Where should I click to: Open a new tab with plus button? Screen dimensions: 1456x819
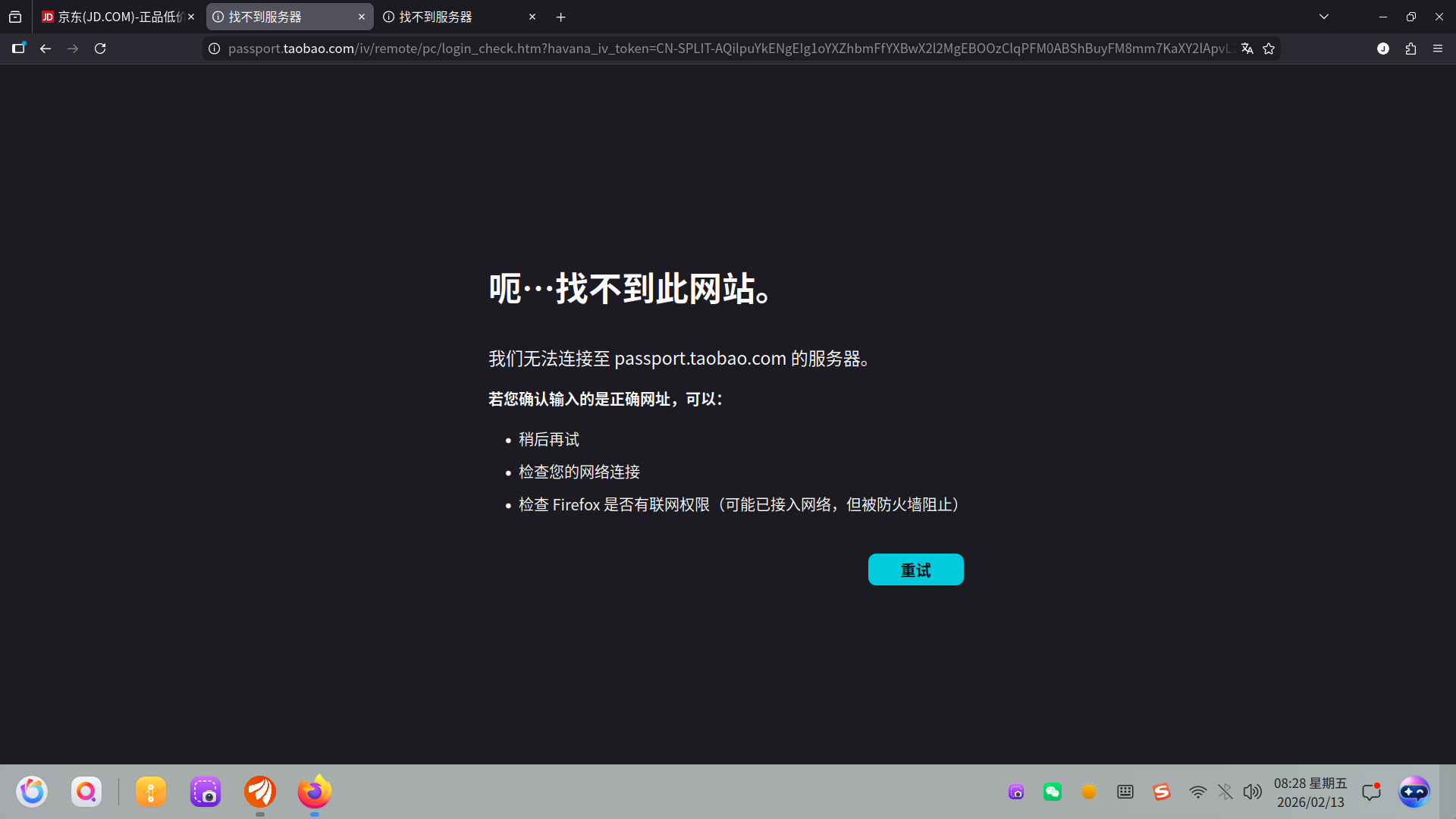(561, 17)
